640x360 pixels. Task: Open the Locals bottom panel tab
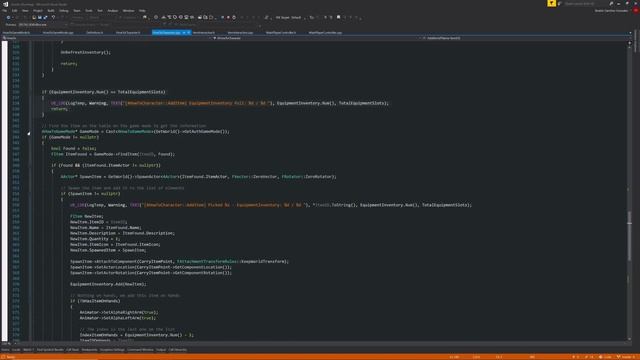point(16,350)
